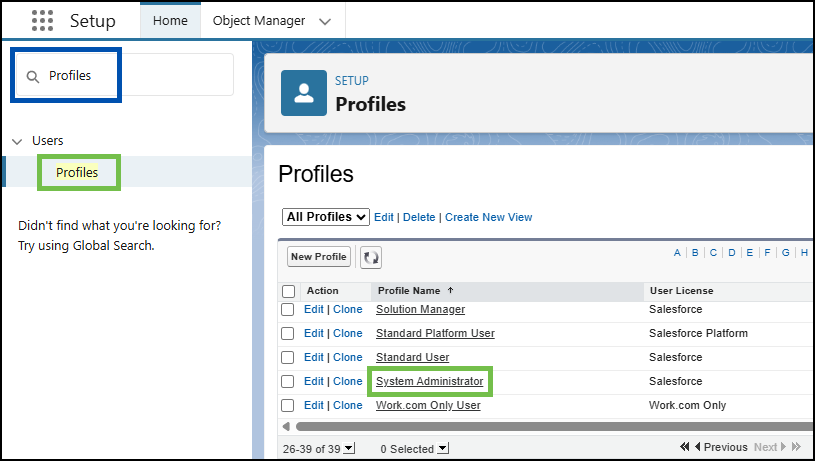
Task: Switch to the Home tab
Action: click(x=170, y=21)
